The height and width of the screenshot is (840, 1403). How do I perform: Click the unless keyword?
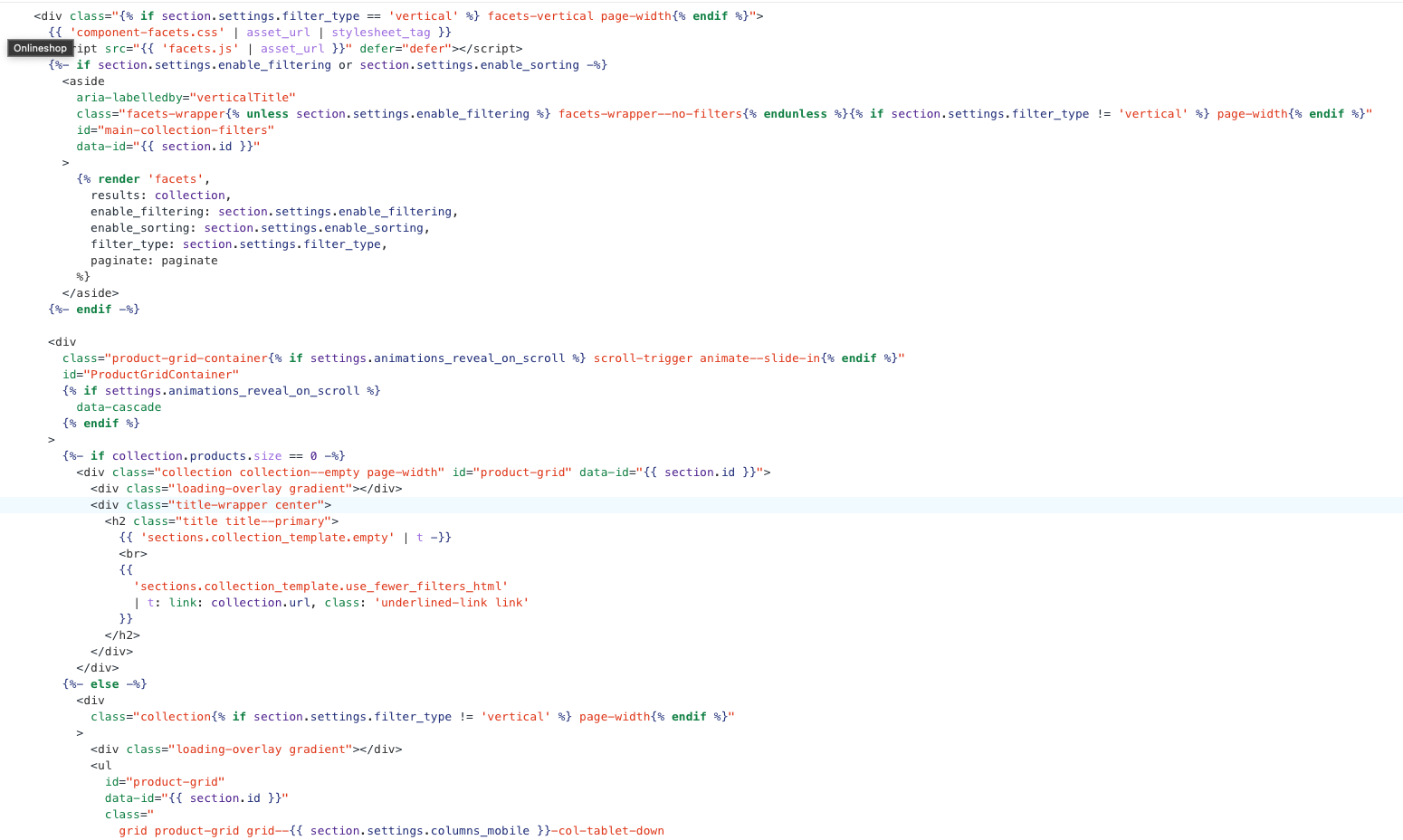point(267,114)
